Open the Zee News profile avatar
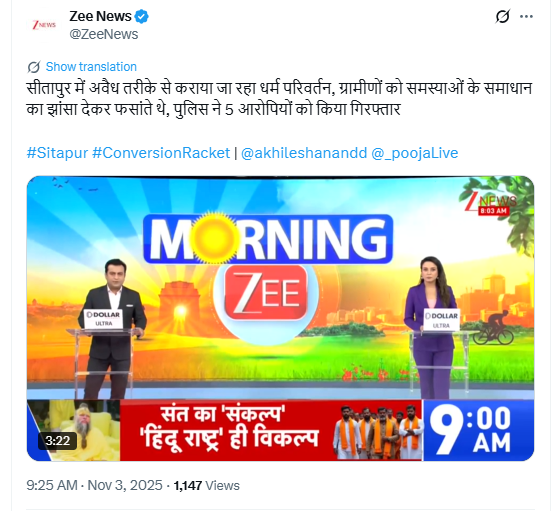Screen dimensions: 552x511 [x=44, y=25]
